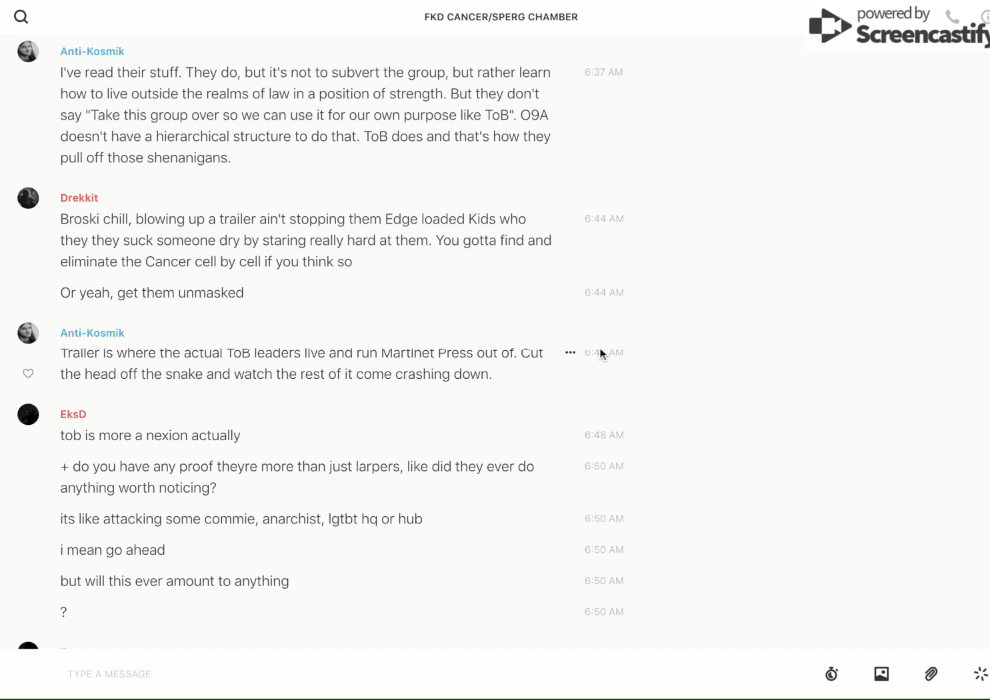The image size is (990, 700).
Task: Open Drekkit's profile from the username
Action: point(79,198)
